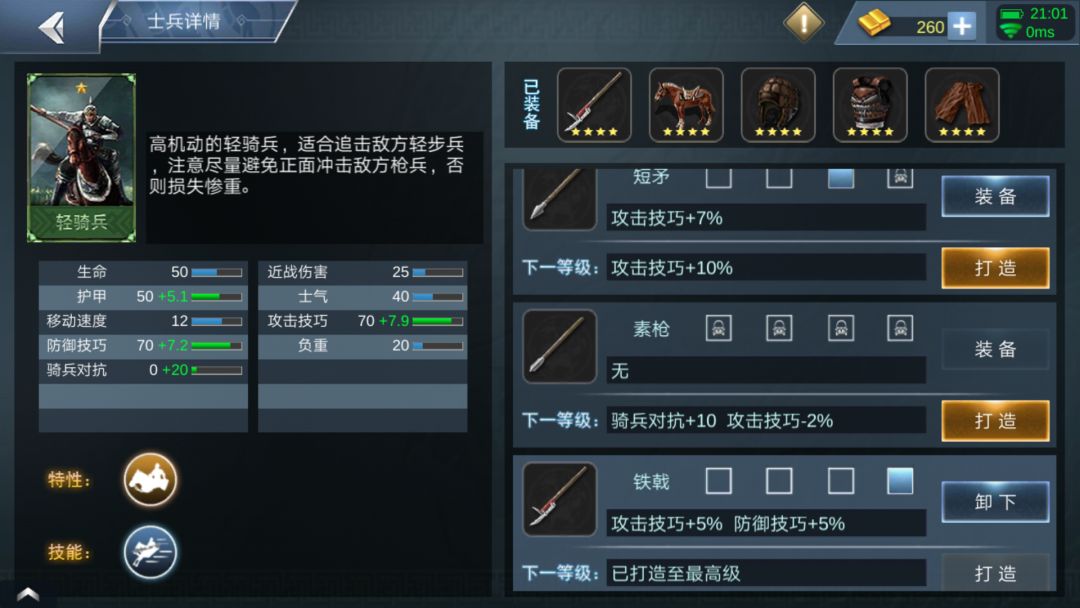Select first level box of 铁戟

click(x=718, y=481)
